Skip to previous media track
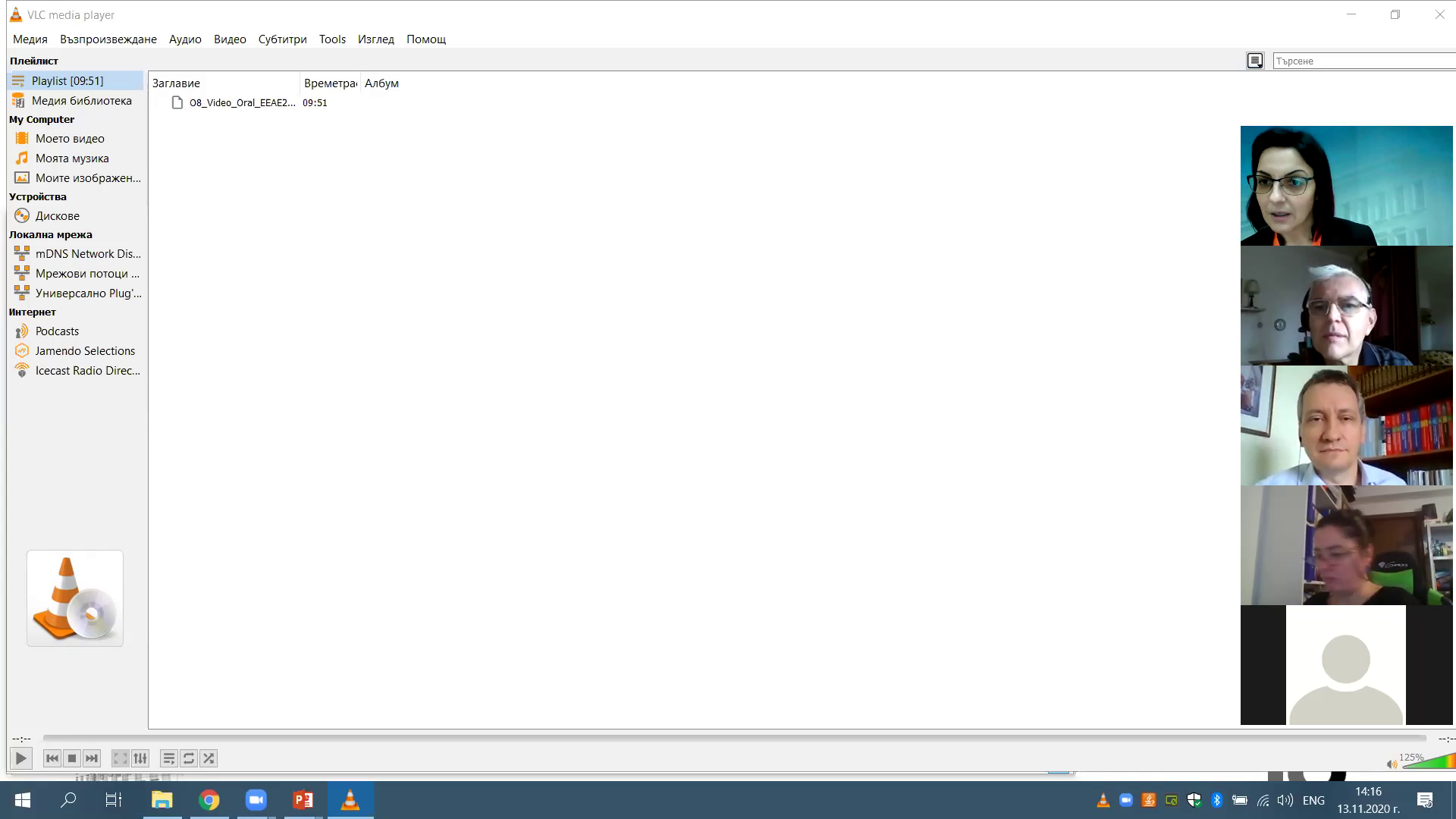1456x819 pixels. pyautogui.click(x=52, y=758)
